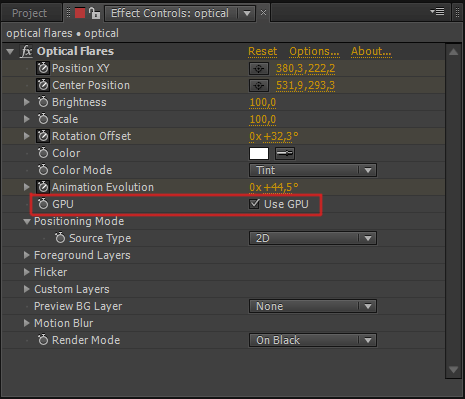
Task: Expand the Brightness property
Action: (x=27, y=102)
